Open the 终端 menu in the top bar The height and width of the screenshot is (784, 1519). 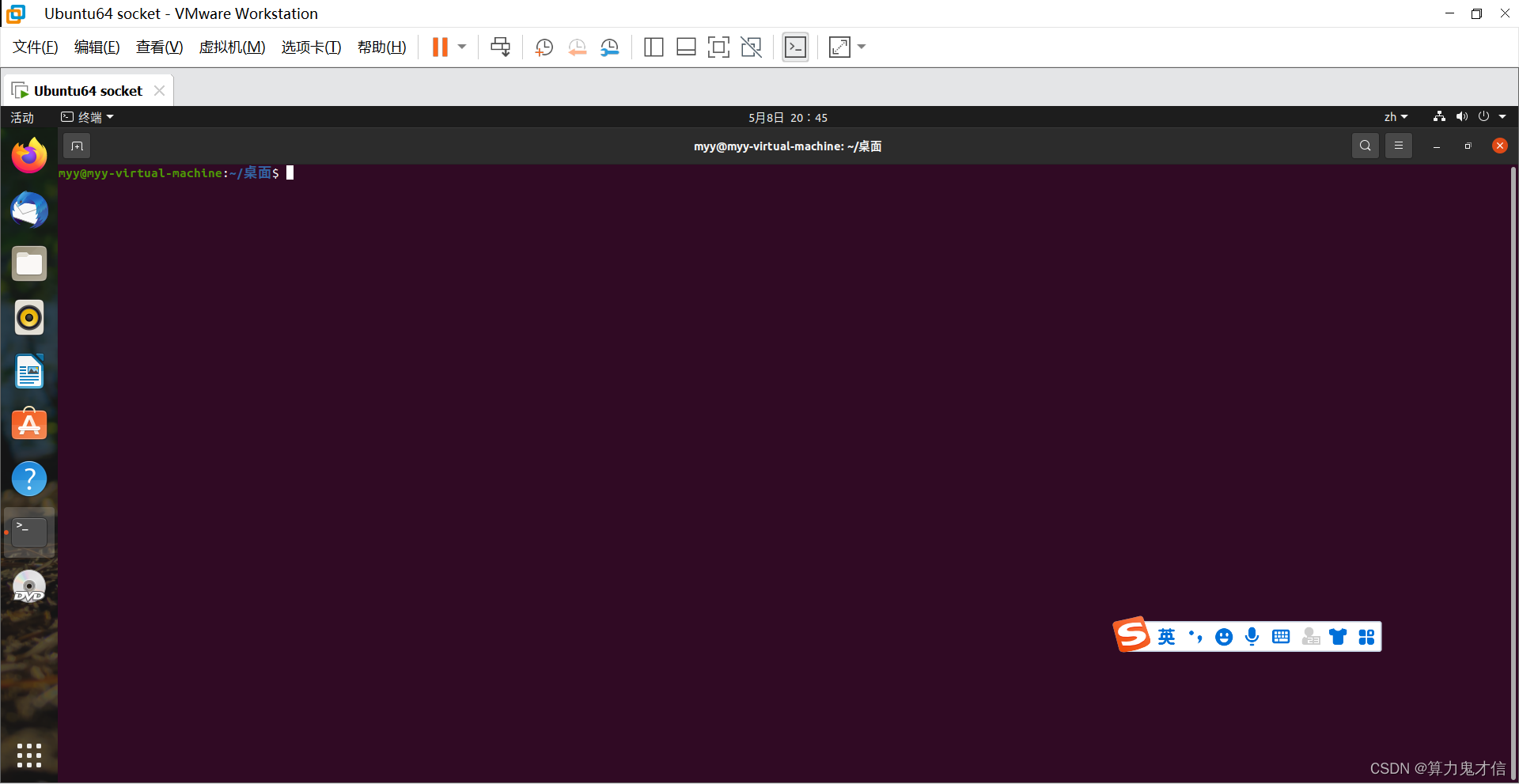[x=87, y=116]
